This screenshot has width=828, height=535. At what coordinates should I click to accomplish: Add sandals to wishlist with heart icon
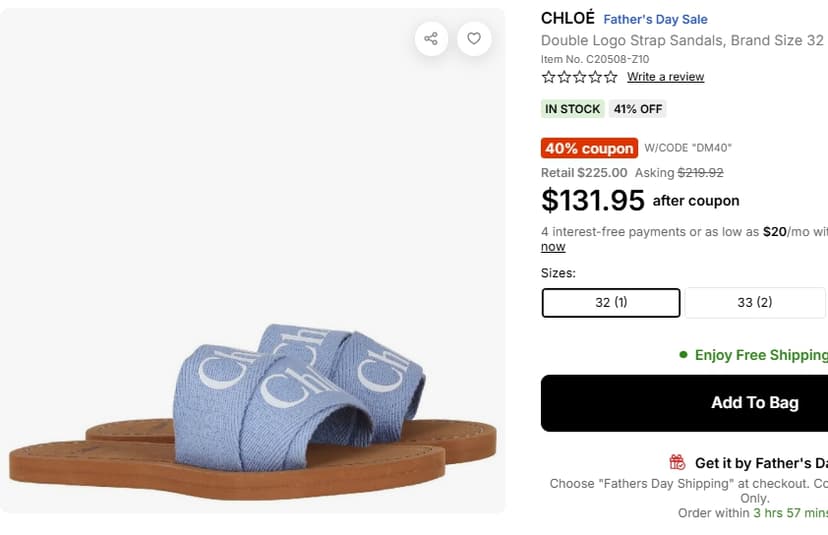tap(474, 39)
